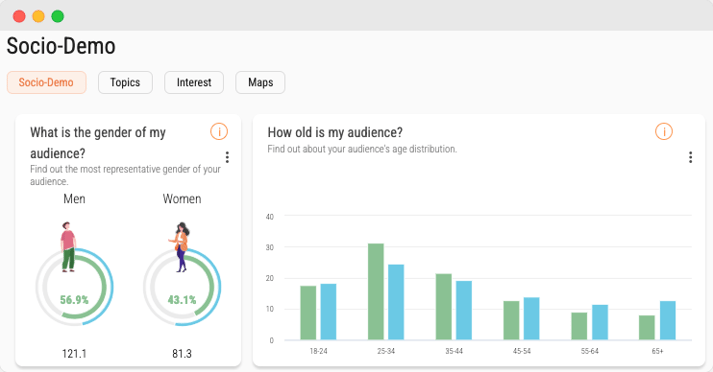Click the green 25-34 bar

[376, 292]
